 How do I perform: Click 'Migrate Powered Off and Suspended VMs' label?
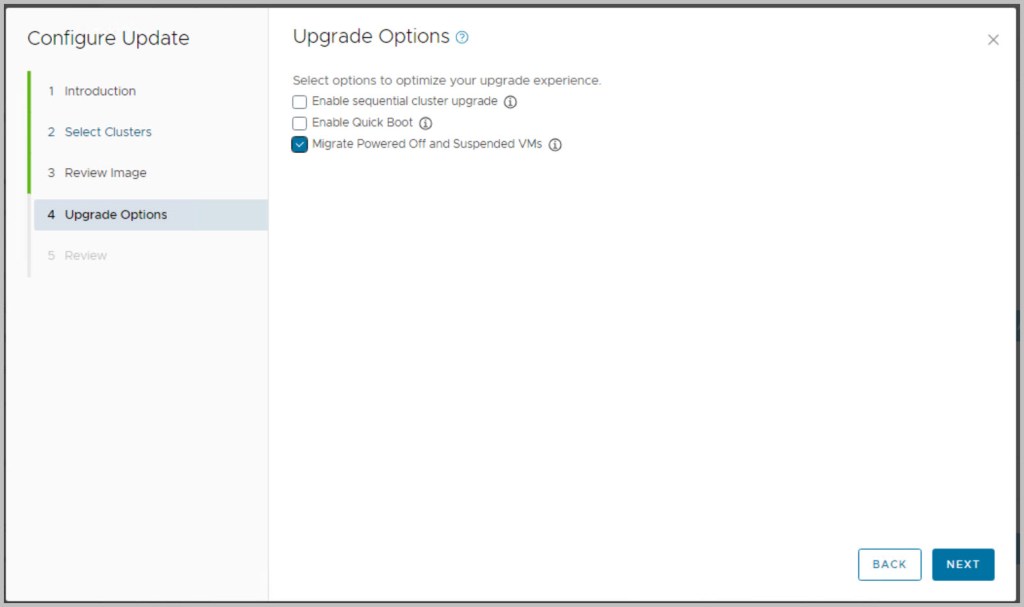tap(427, 145)
